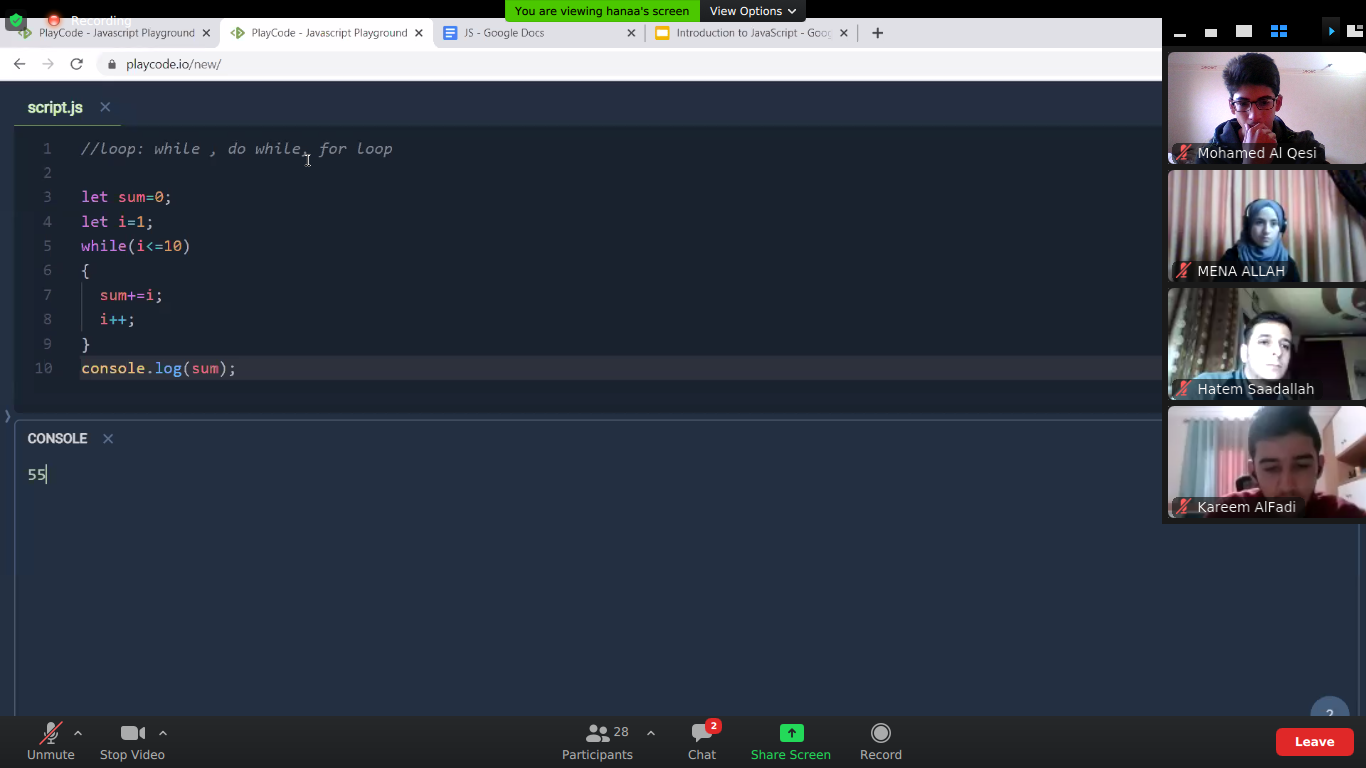Unmute the microphone
The width and height of the screenshot is (1366, 768).
50,742
